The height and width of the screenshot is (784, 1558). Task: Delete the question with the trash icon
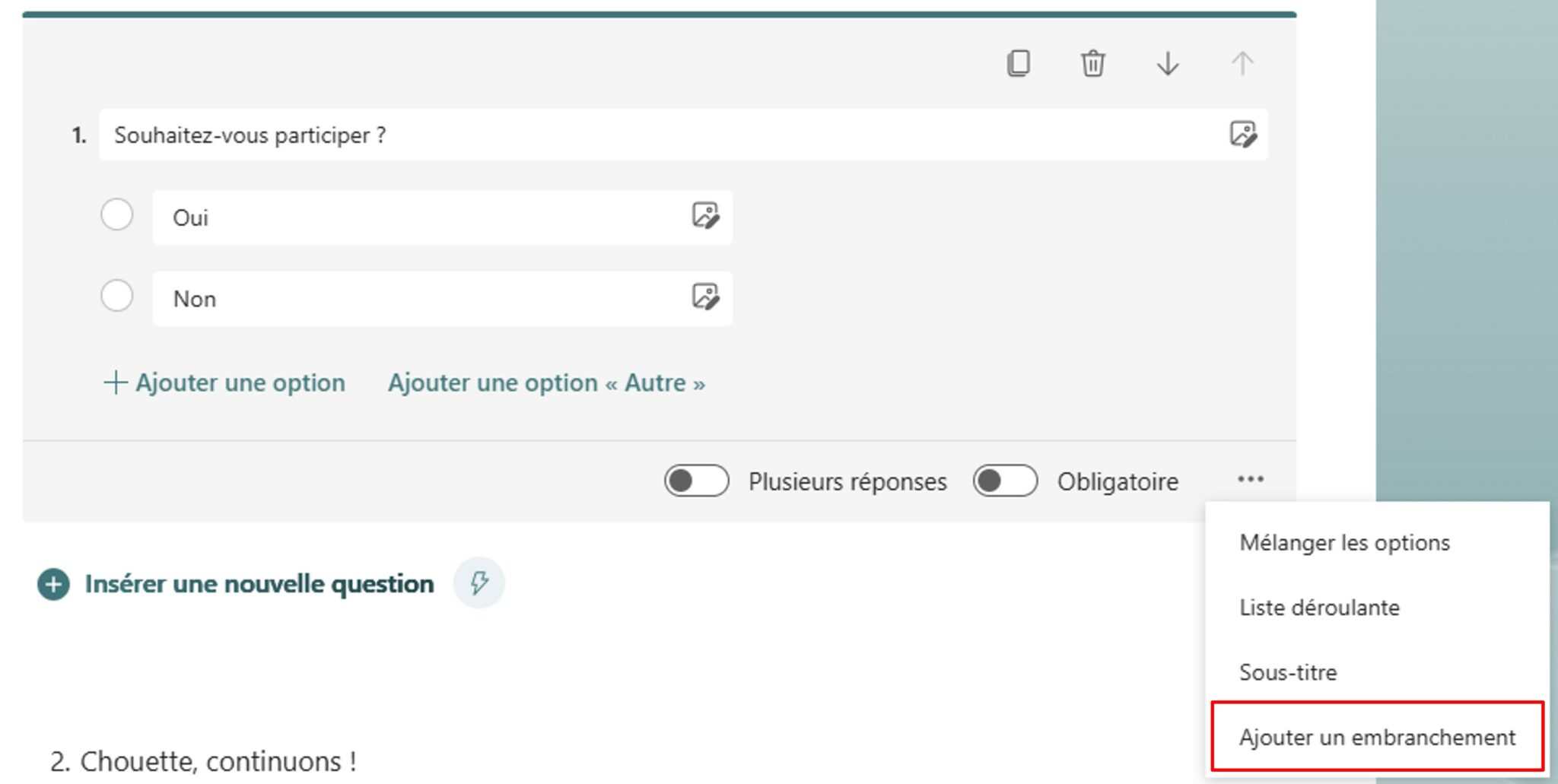(x=1093, y=64)
